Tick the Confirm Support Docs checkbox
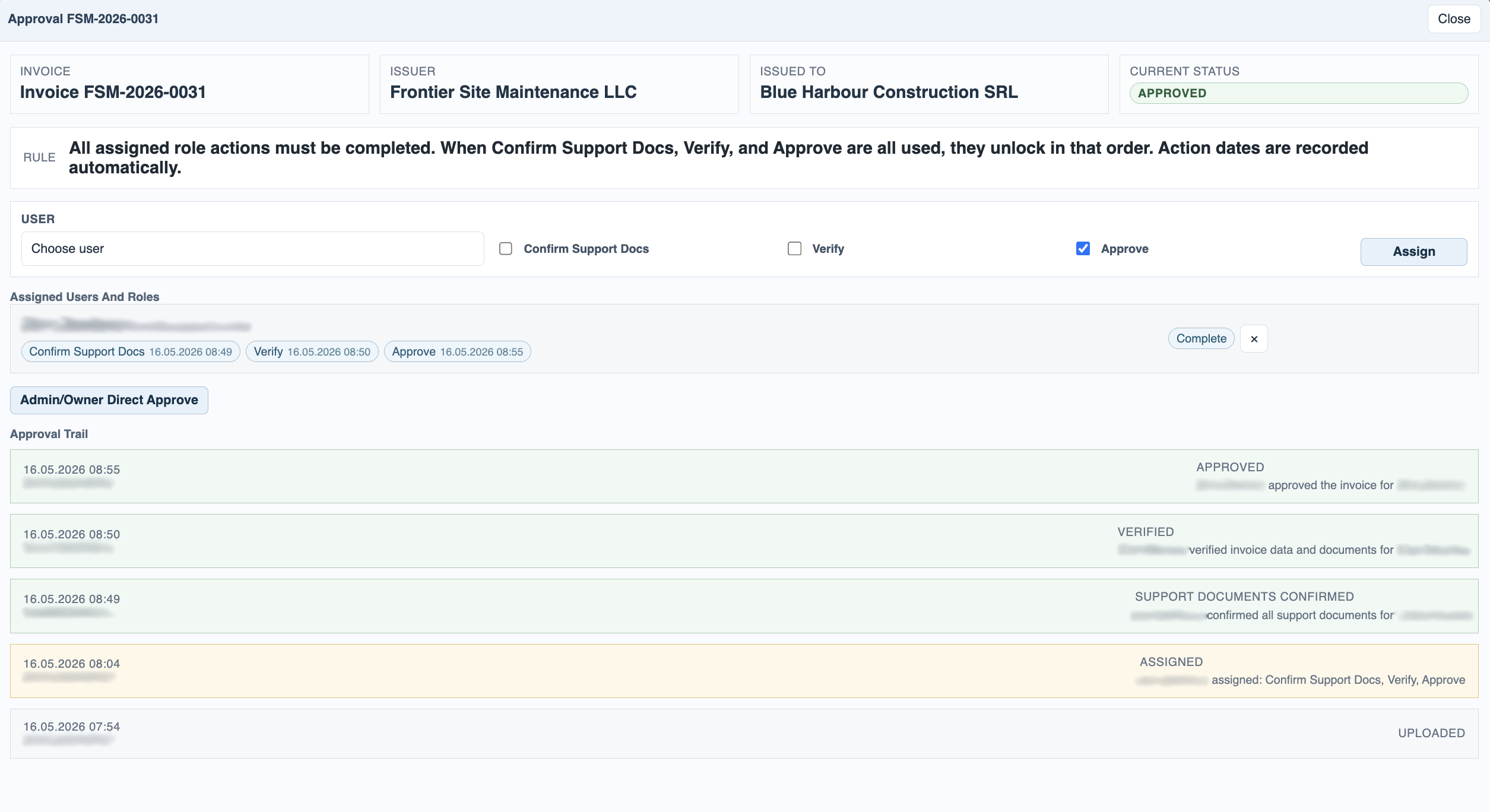This screenshot has width=1490, height=812. (x=506, y=249)
